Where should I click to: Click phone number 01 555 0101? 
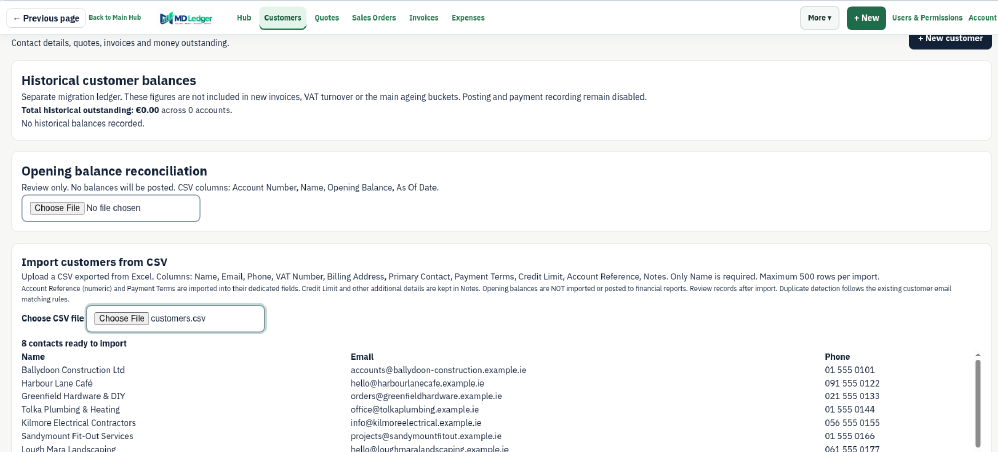850,370
